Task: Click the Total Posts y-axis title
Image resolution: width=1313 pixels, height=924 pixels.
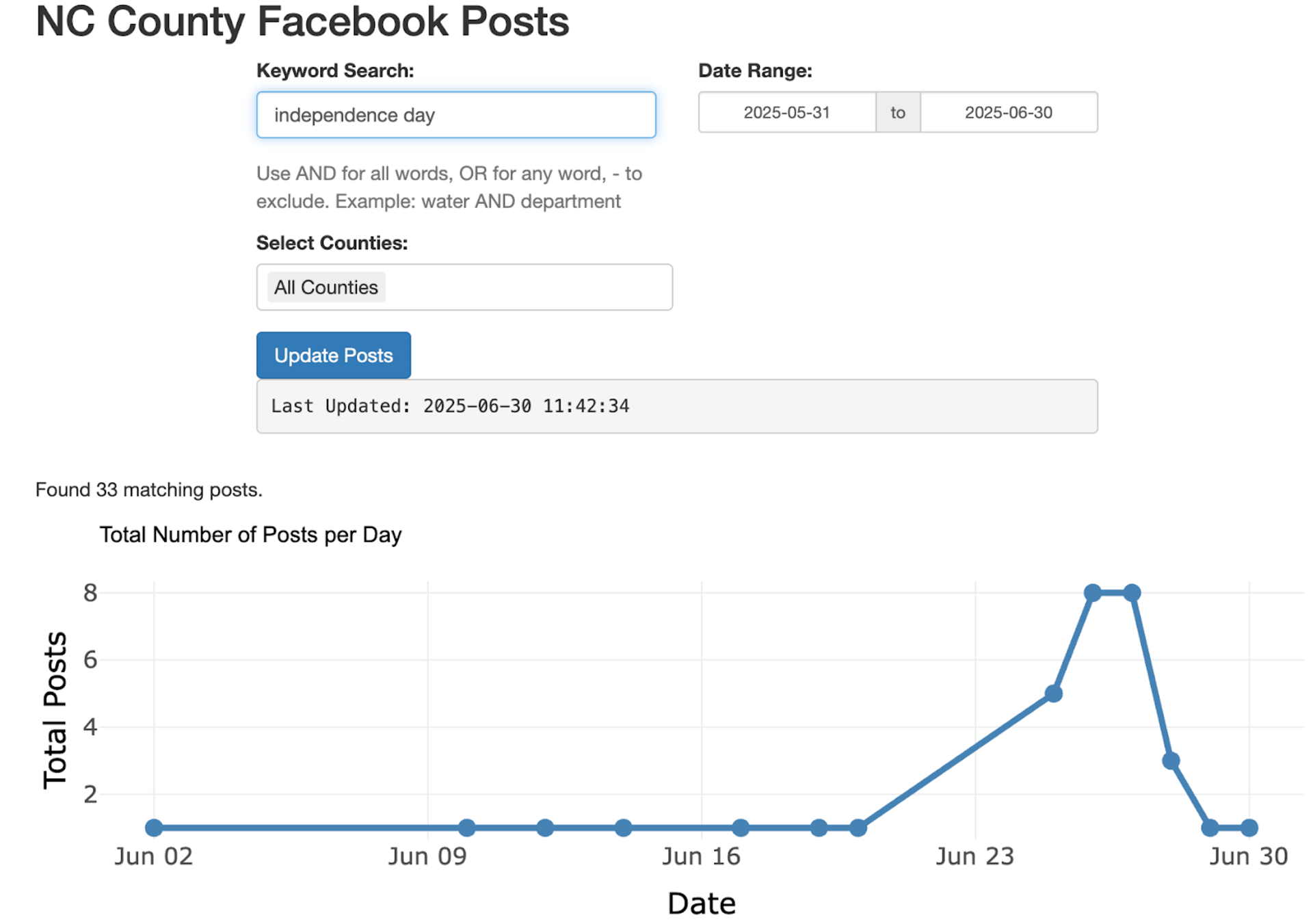Action: point(55,710)
